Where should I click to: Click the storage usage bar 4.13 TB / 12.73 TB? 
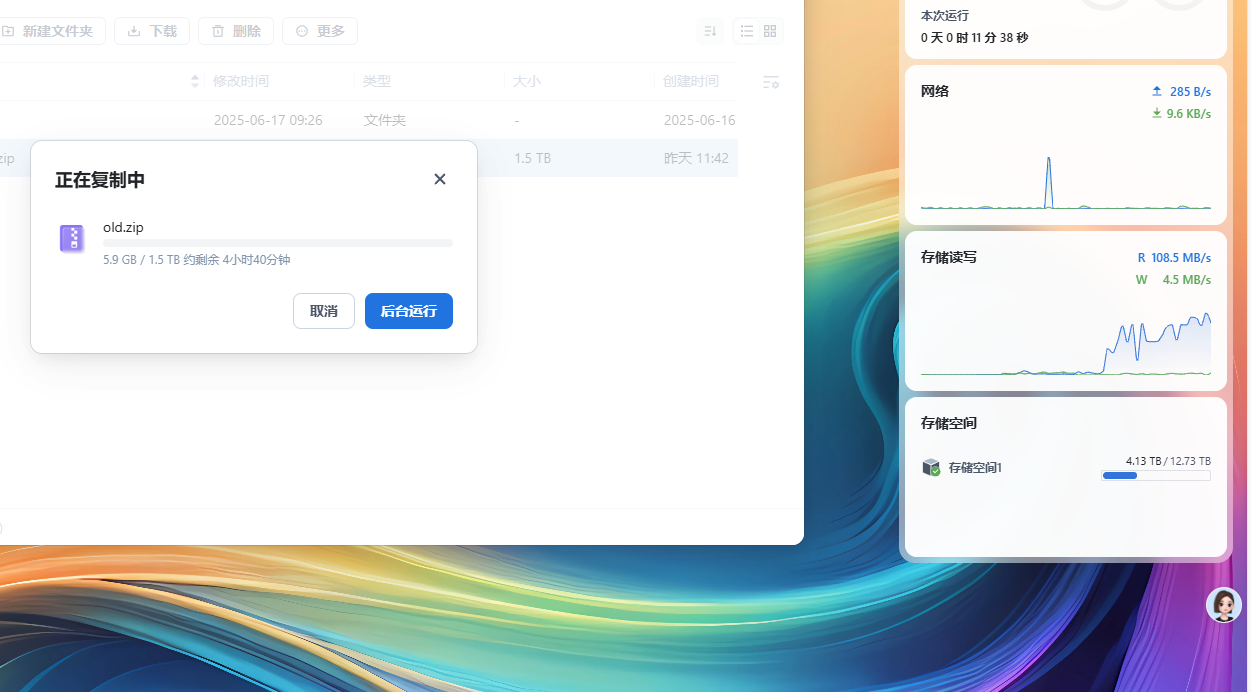pos(1156,476)
